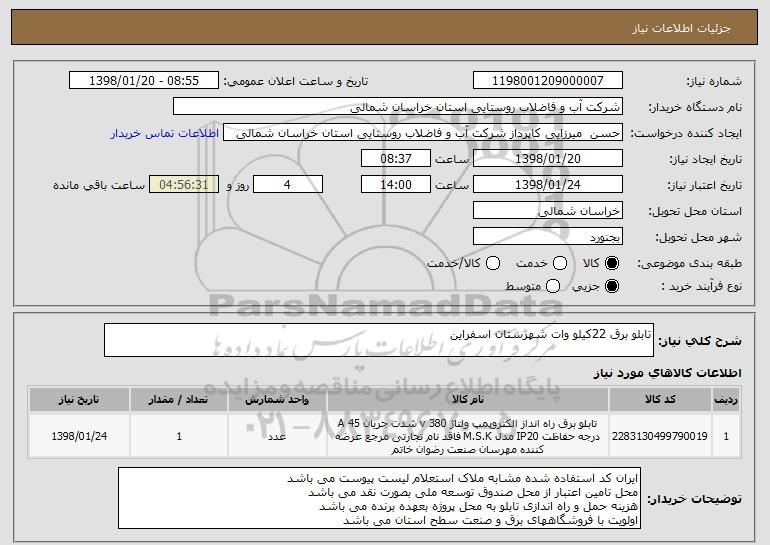Image resolution: width=770 pixels, height=545 pixels.
Task: Click the تعداد / مقدار column header
Action: tap(179, 400)
